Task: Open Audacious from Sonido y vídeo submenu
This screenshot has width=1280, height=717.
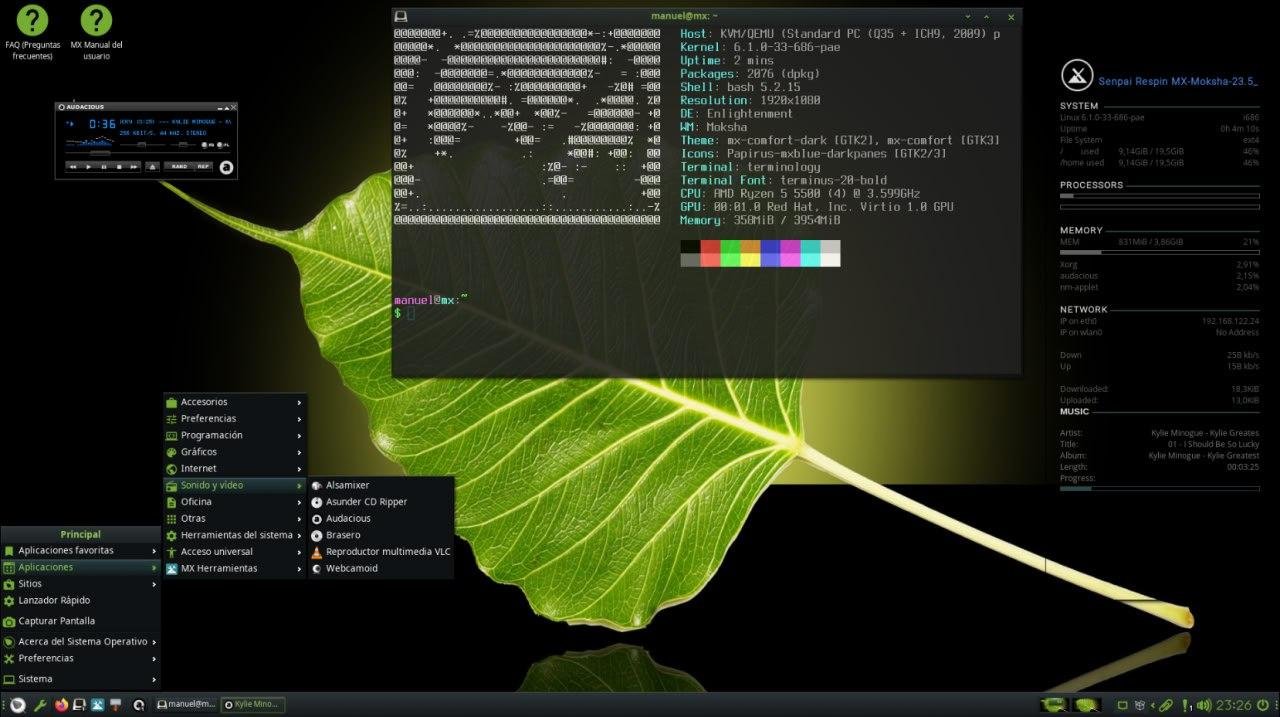Action: [x=381, y=518]
